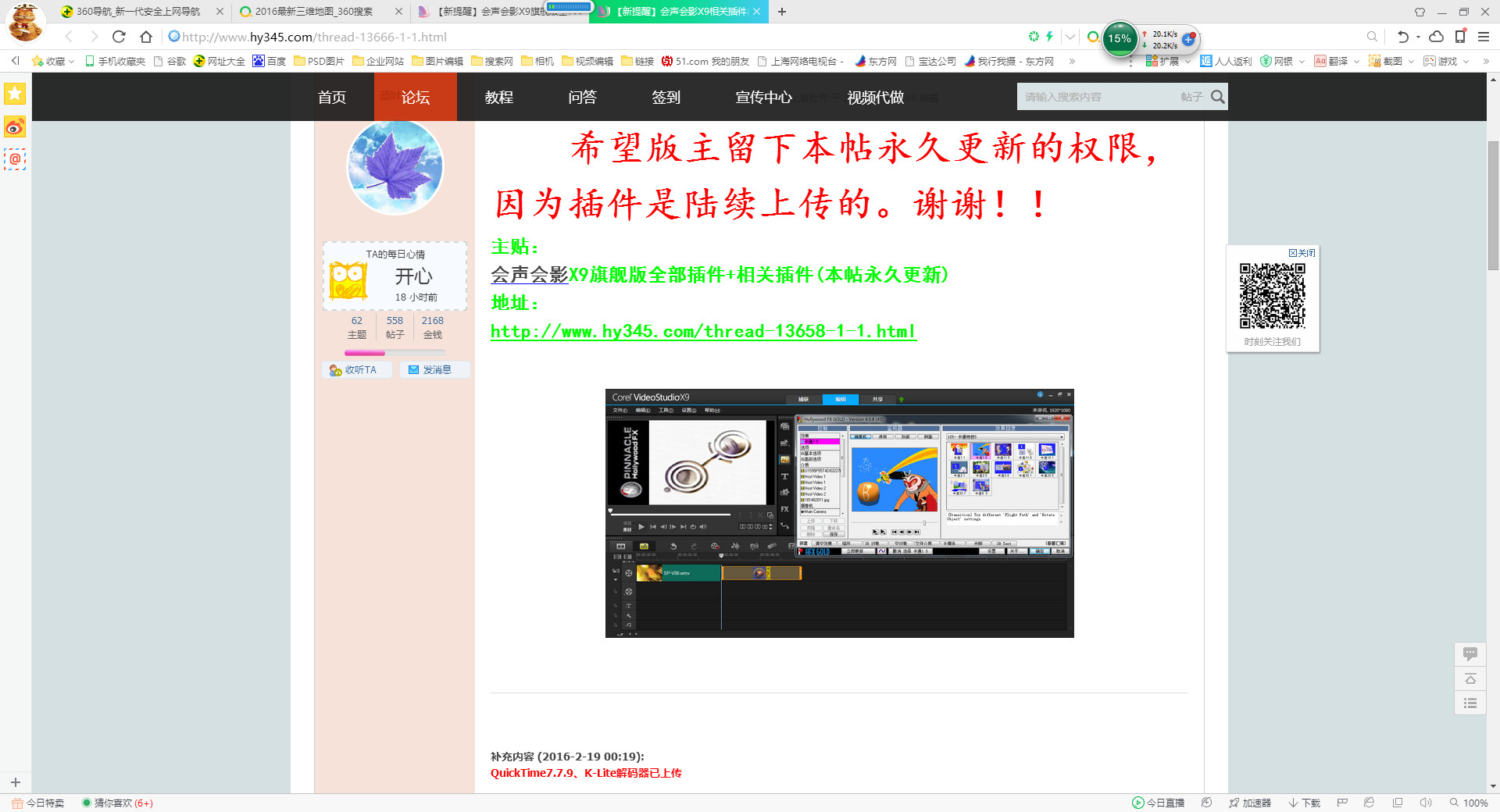The height and width of the screenshot is (812, 1500).
Task: Click the 收听TA follow button
Action: click(356, 370)
